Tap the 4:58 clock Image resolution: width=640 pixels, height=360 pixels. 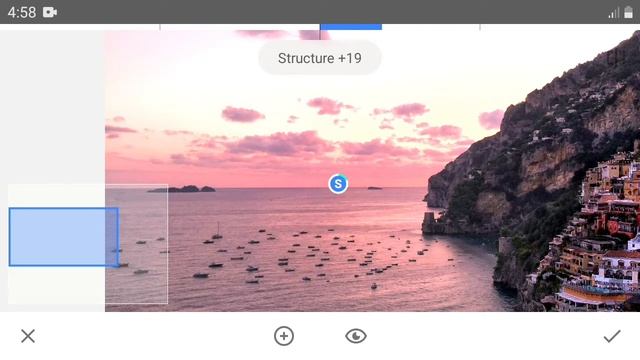coord(22,12)
